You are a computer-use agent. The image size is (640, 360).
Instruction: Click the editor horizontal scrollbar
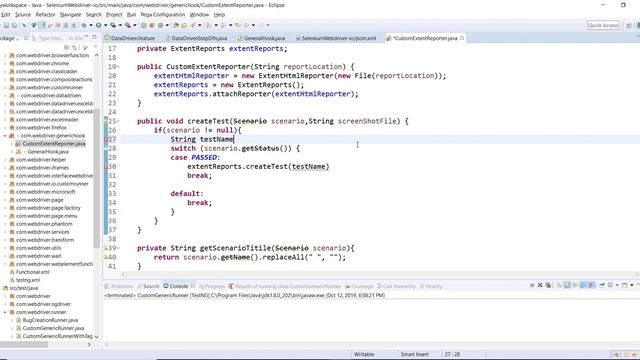(380, 275)
